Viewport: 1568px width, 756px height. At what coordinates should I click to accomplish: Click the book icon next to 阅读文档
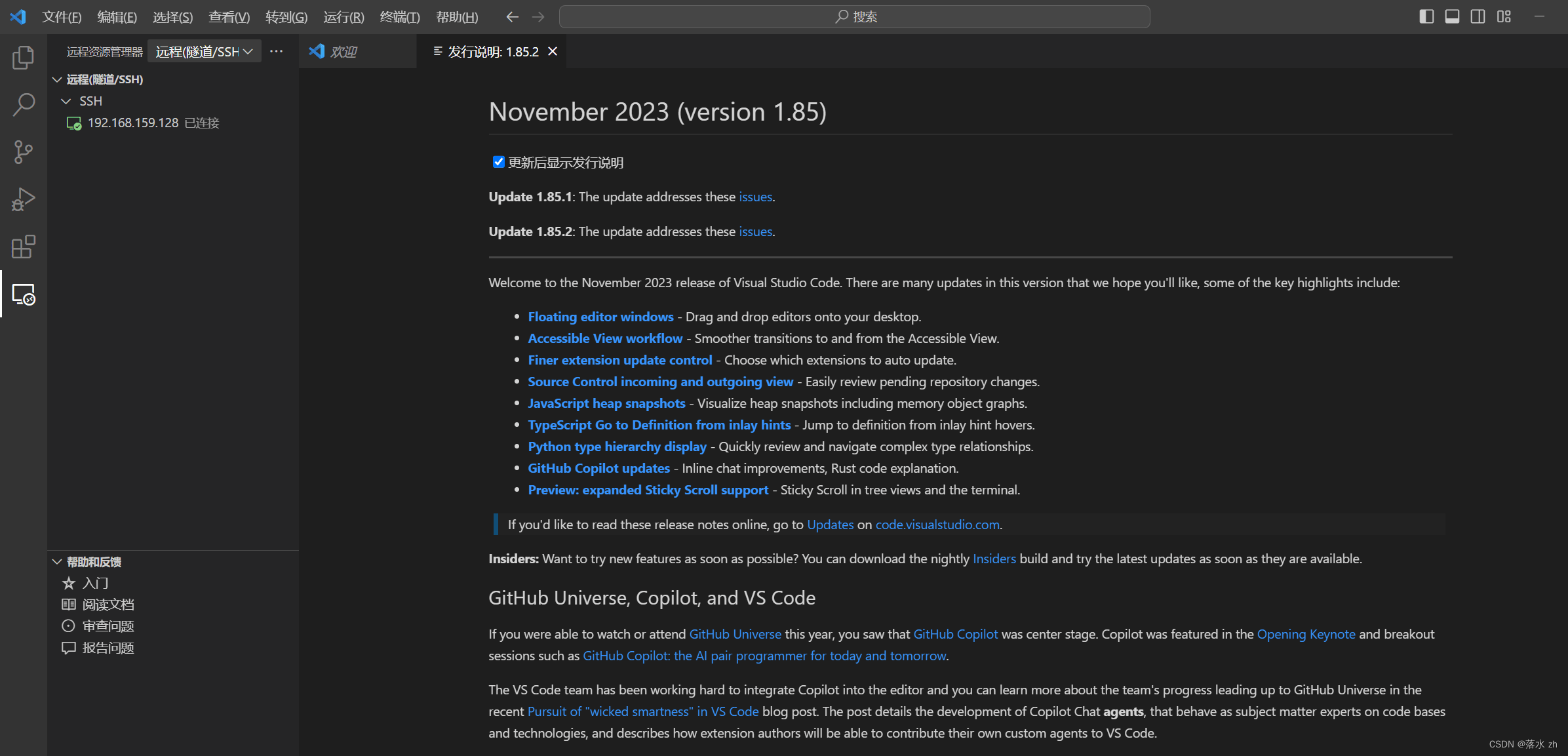[69, 605]
